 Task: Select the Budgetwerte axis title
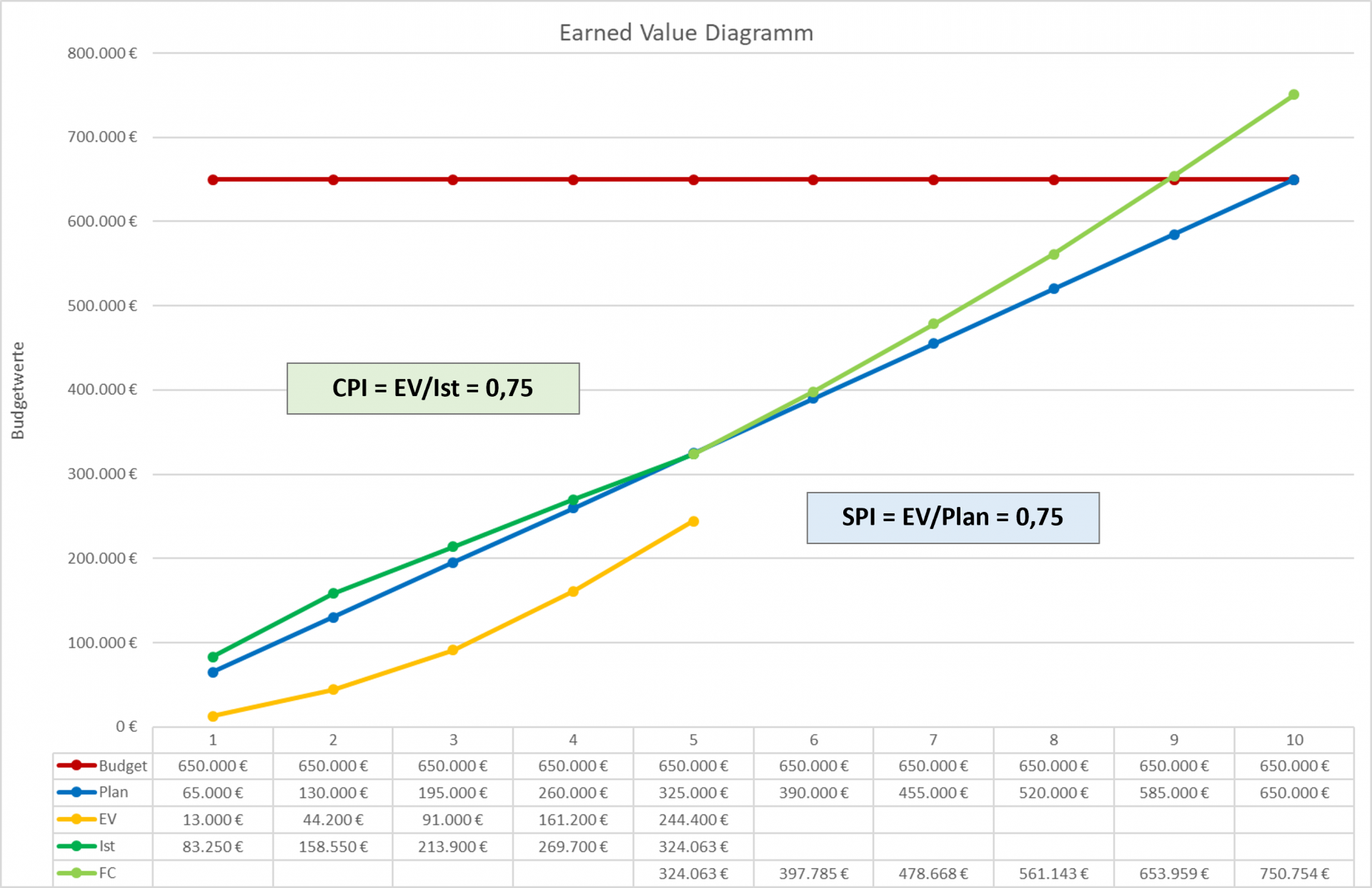point(18,390)
